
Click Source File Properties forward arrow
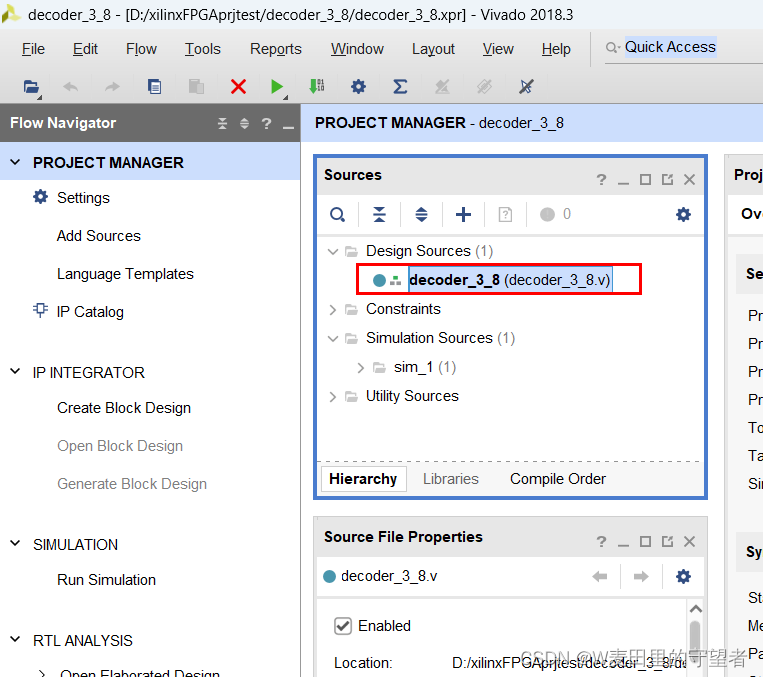(x=641, y=577)
